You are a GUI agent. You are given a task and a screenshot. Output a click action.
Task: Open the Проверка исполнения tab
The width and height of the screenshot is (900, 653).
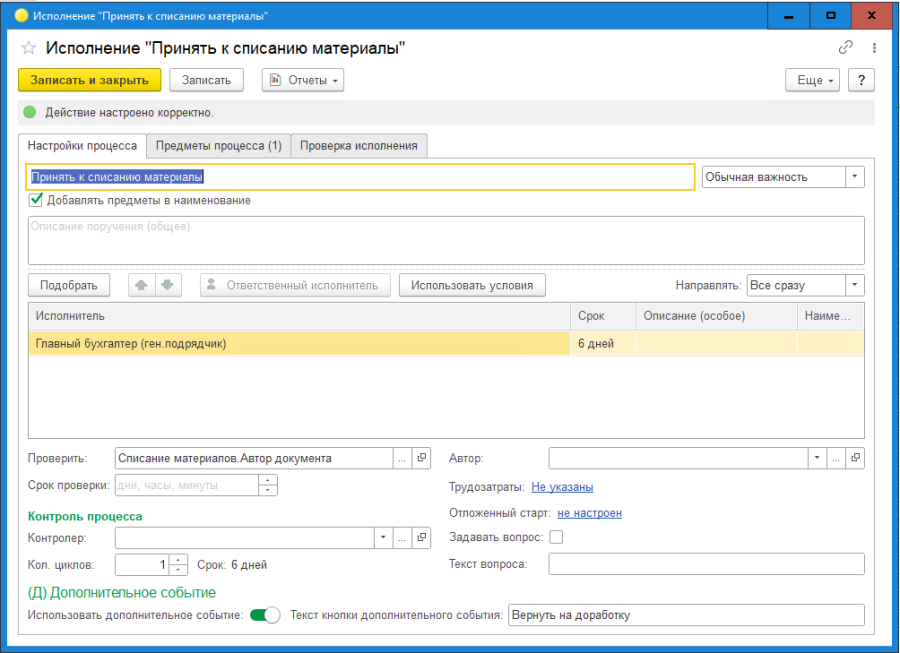point(359,146)
